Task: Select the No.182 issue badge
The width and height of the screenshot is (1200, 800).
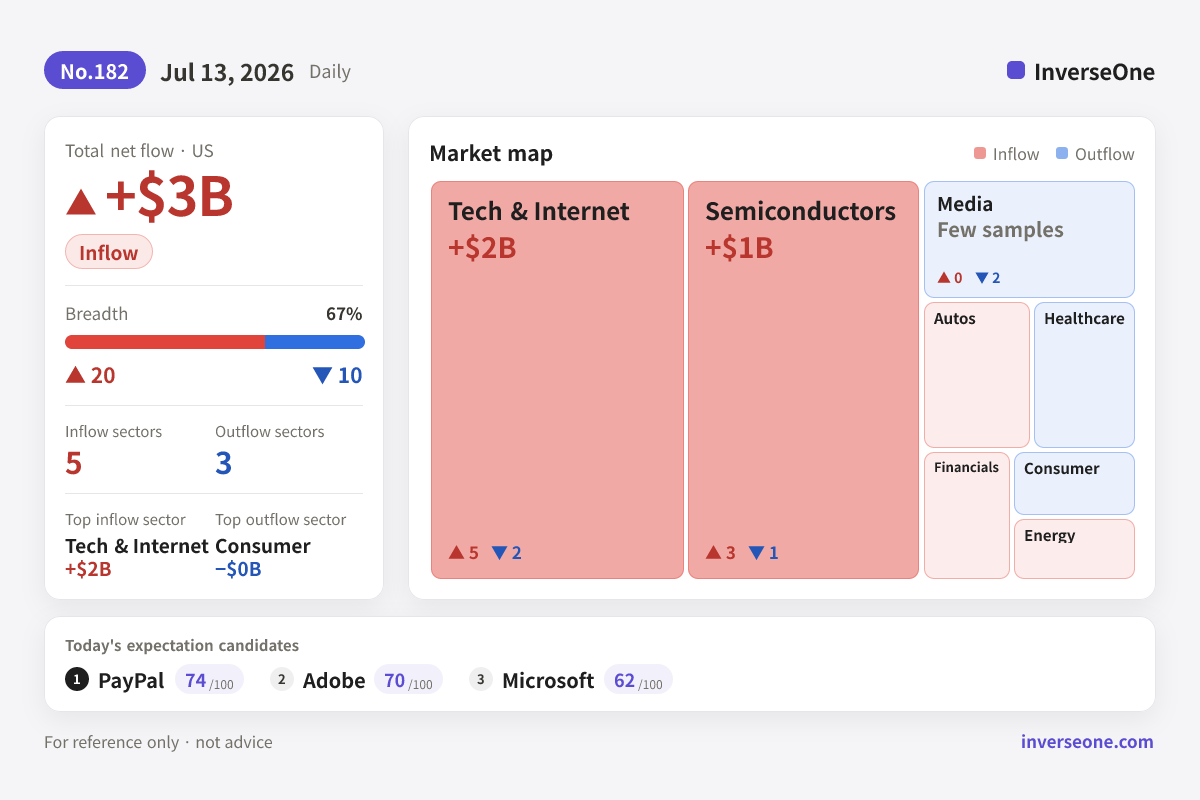Action: point(95,71)
